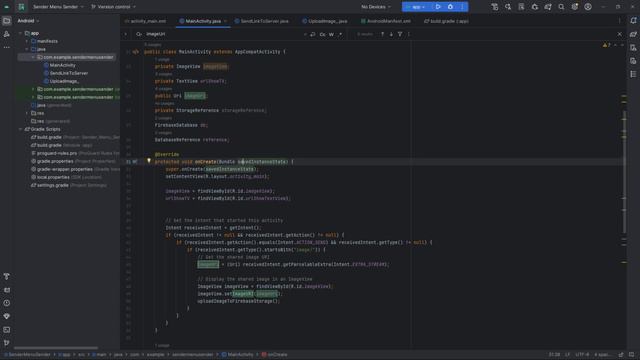The height and width of the screenshot is (360, 640).
Task: Open more run actions menu
Action: tap(462, 7)
